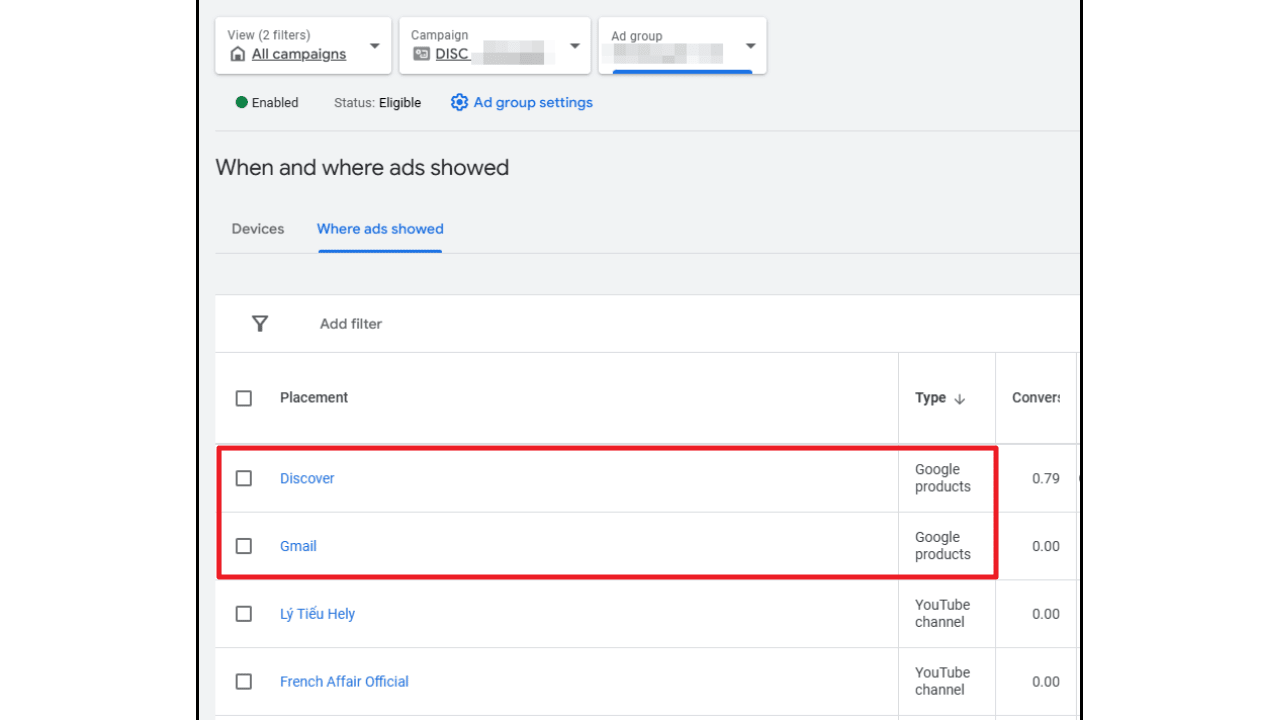Image resolution: width=1280 pixels, height=720 pixels.
Task: Open Ad group settings link
Action: pos(533,102)
